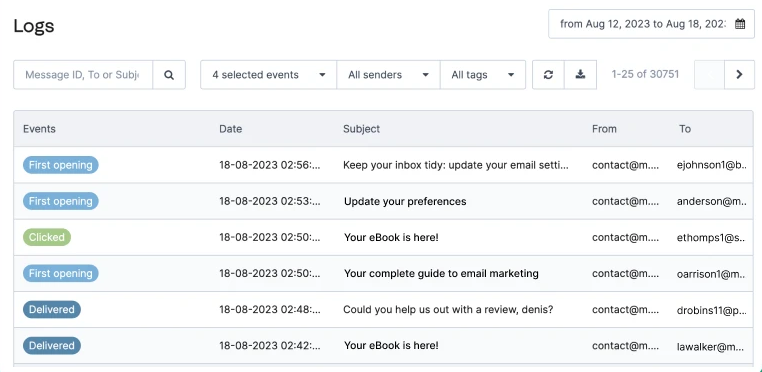Screen dimensions: 762x372
Task: Open 'Your eBook is here!' for lawalker
Action: click(391, 346)
